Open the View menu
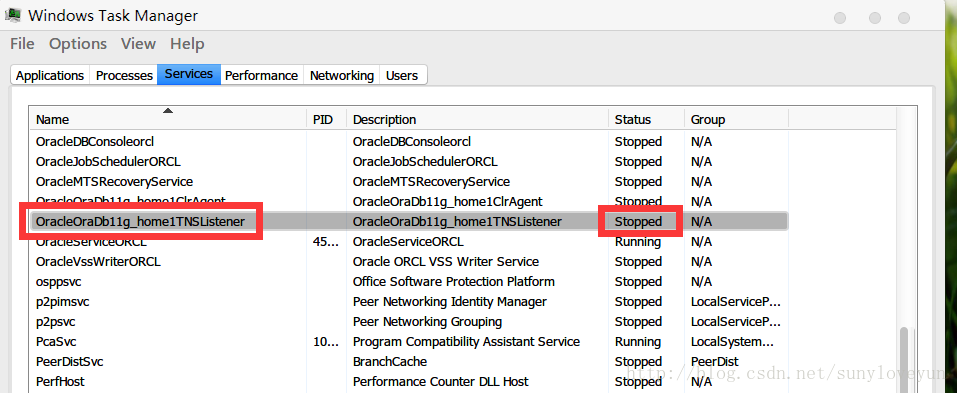The height and width of the screenshot is (393, 957). (138, 44)
